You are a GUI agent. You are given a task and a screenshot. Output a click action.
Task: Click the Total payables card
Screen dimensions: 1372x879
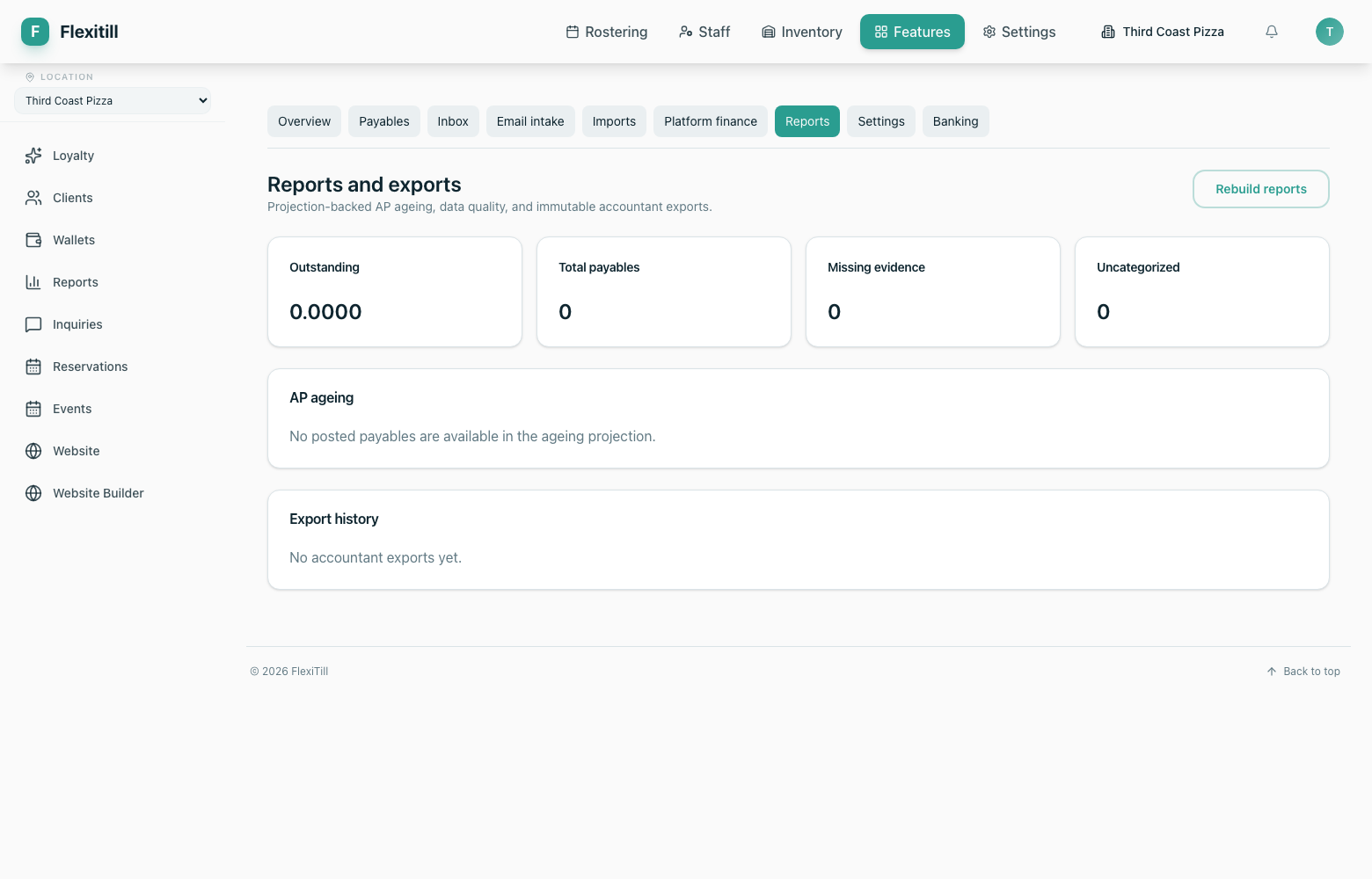664,292
